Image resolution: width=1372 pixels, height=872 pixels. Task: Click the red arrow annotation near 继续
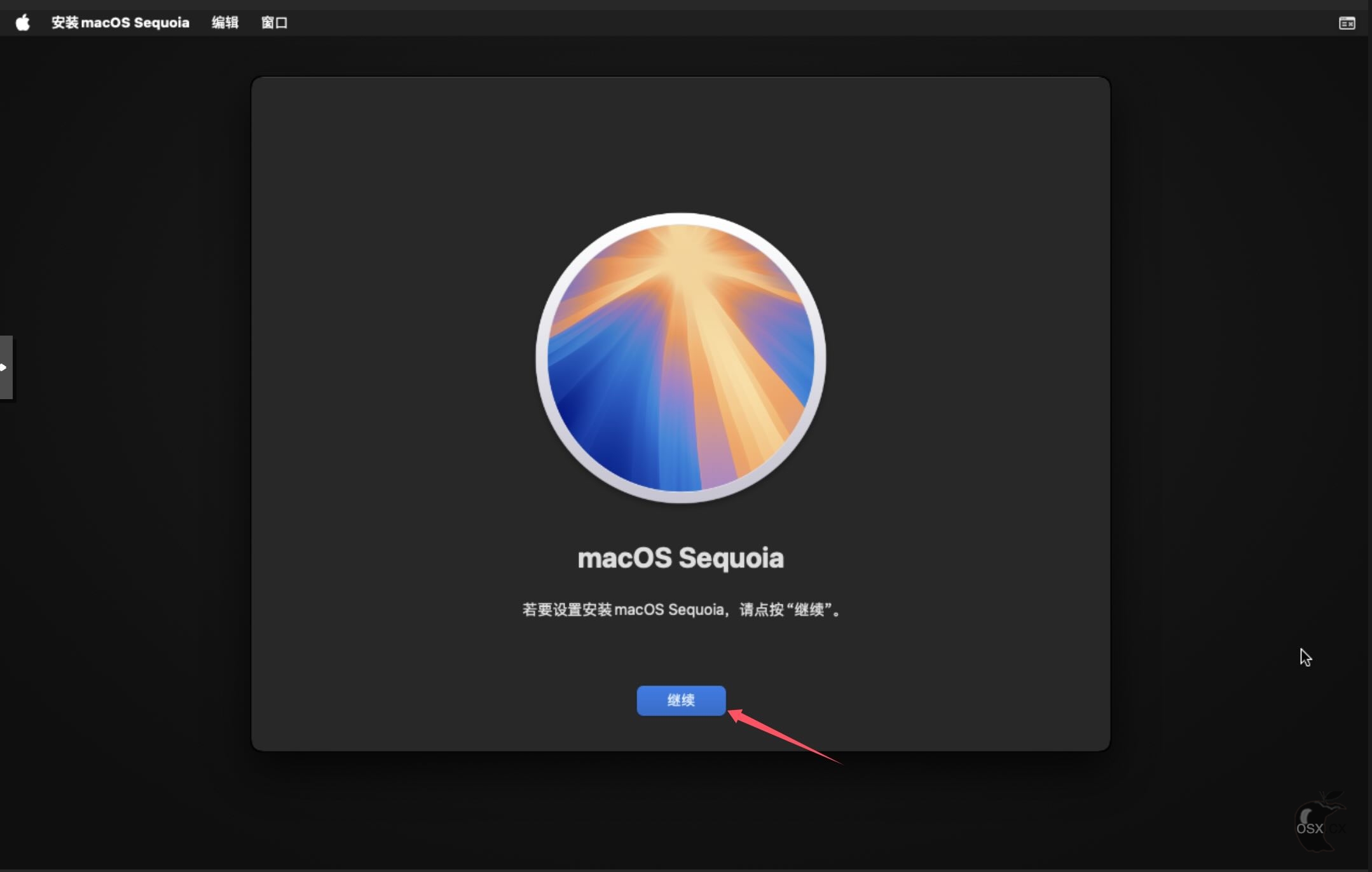(785, 737)
